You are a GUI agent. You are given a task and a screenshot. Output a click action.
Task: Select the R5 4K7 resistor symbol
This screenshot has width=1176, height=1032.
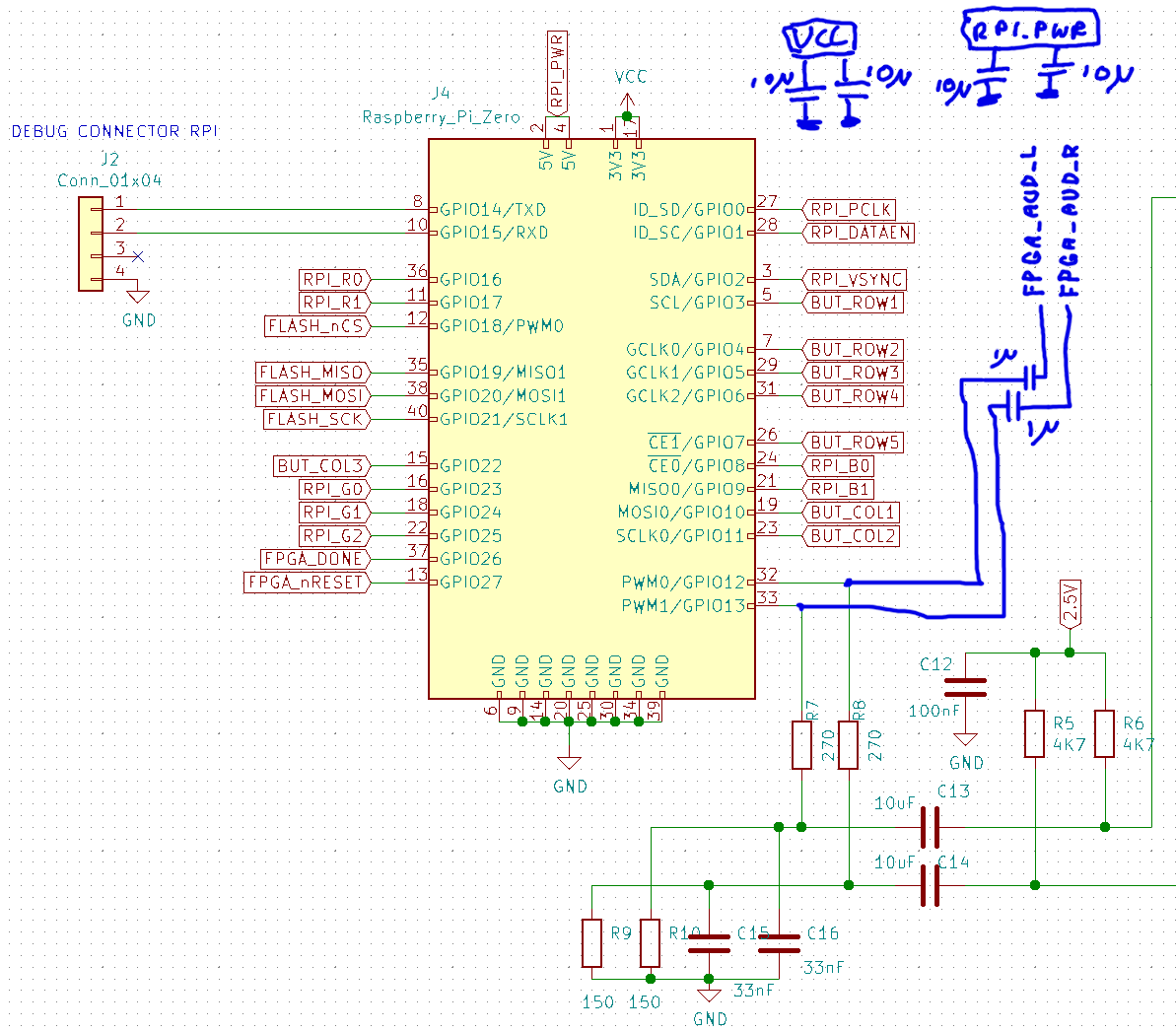pyautogui.click(x=1034, y=733)
